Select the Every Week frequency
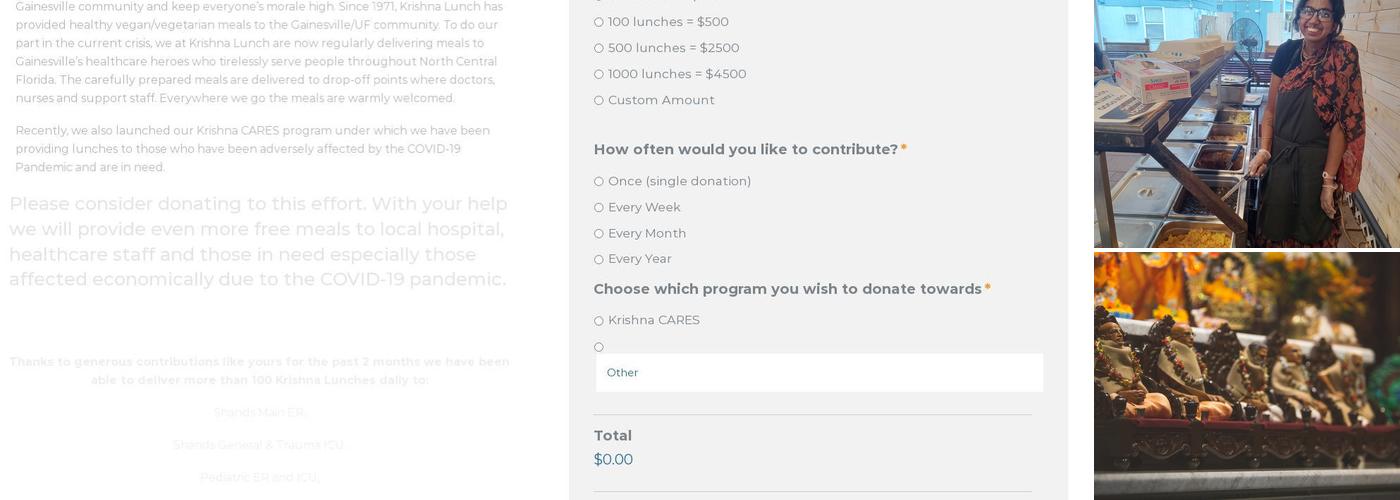1400x500 pixels. pyautogui.click(x=599, y=208)
